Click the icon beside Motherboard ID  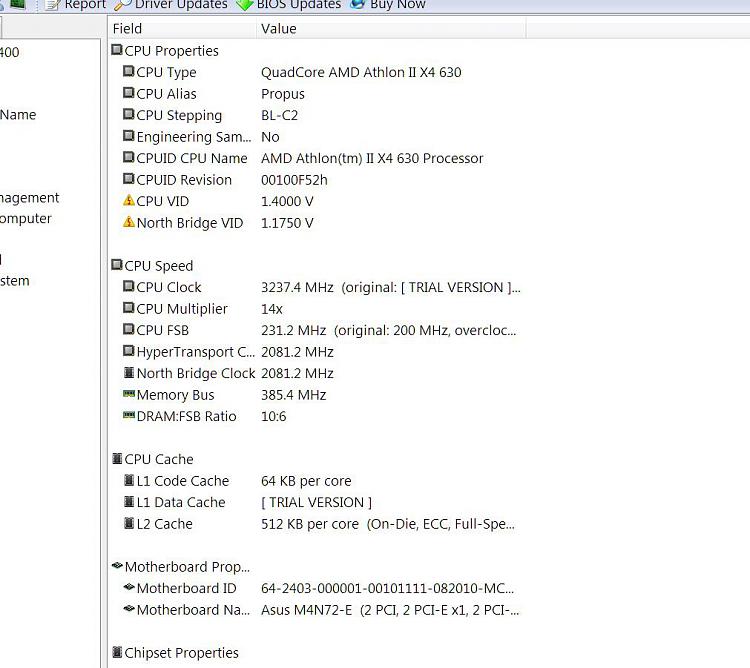pos(129,587)
